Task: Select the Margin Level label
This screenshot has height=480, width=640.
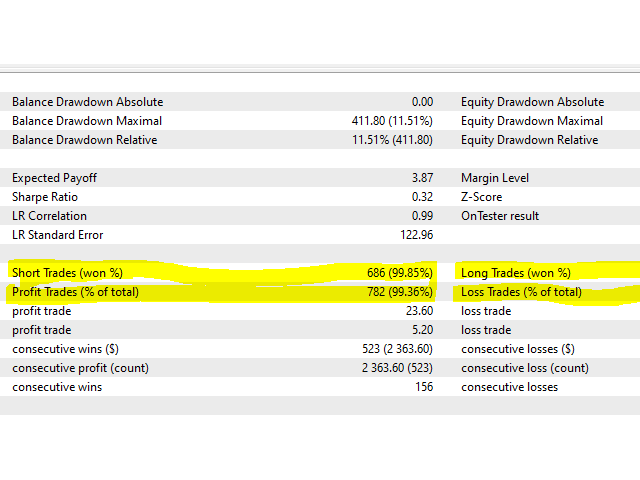Action: pyautogui.click(x=497, y=178)
